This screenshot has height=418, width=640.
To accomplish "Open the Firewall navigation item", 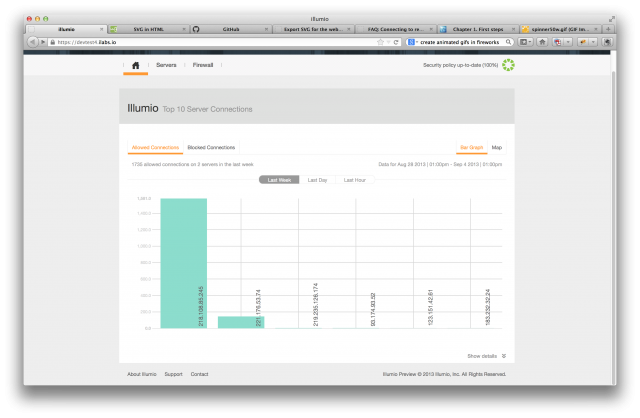I will pyautogui.click(x=203, y=65).
